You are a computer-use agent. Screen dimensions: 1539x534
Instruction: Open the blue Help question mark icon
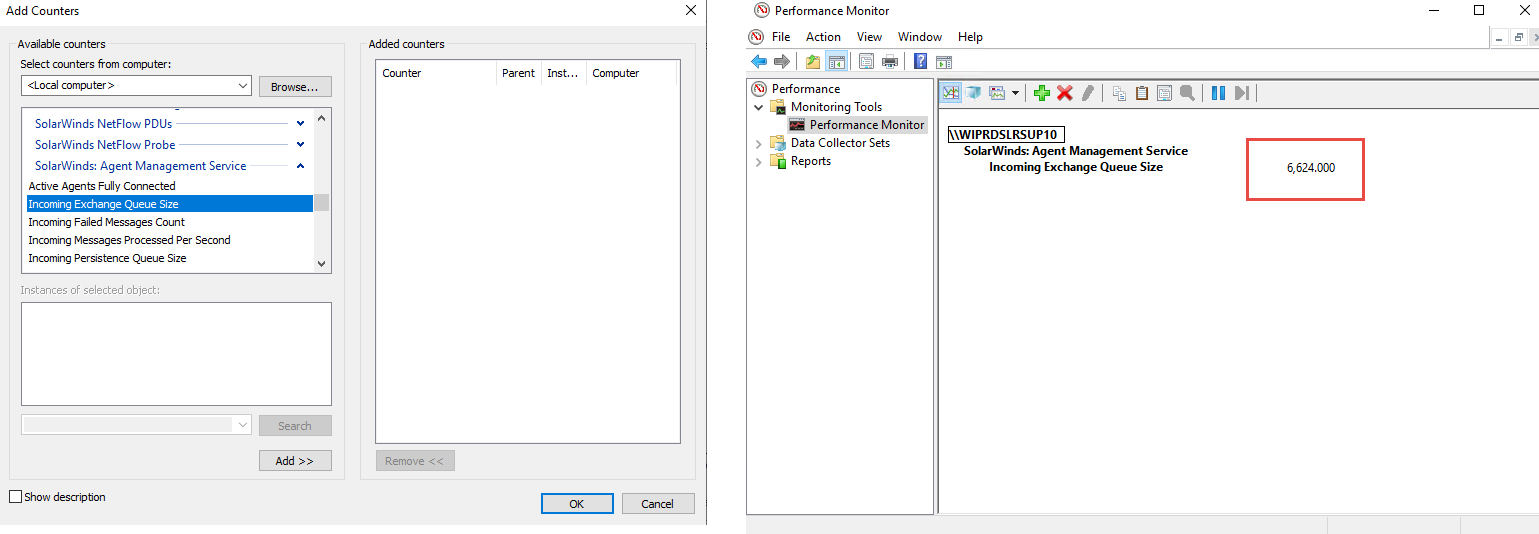[920, 62]
